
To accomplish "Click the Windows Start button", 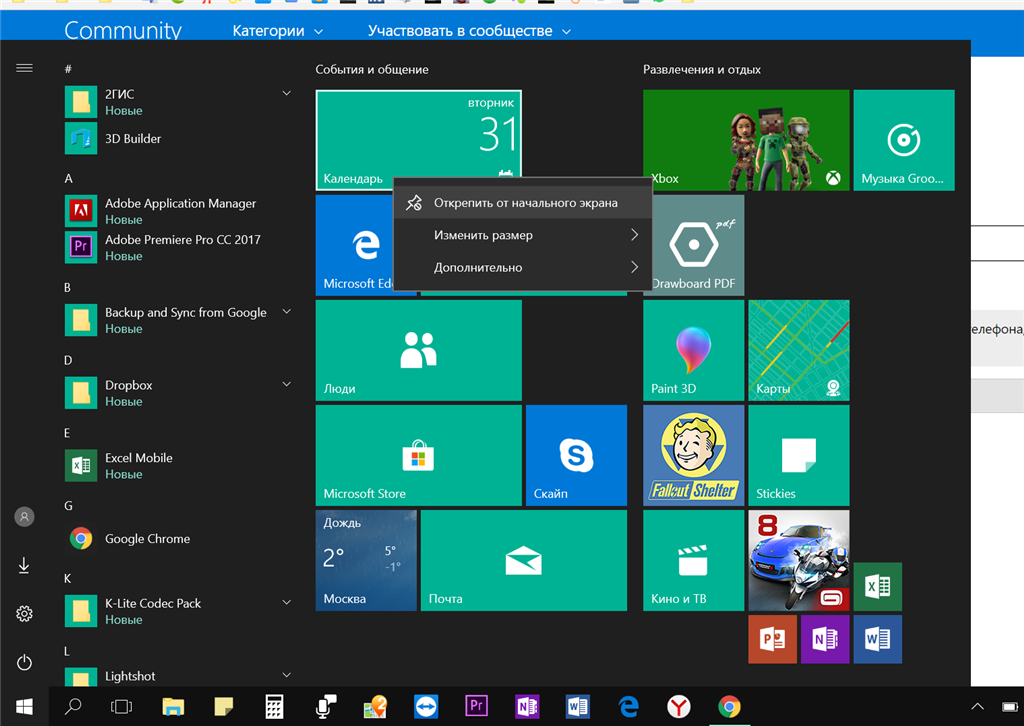I will (24, 706).
